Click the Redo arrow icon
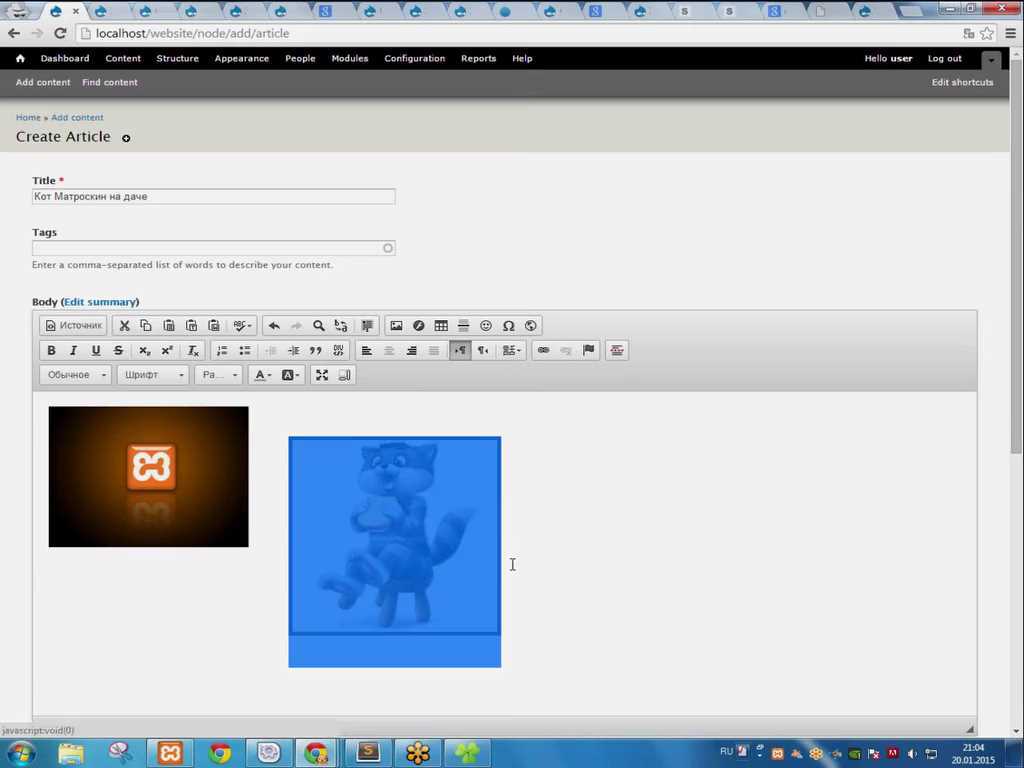The height and width of the screenshot is (768, 1024). click(x=296, y=325)
